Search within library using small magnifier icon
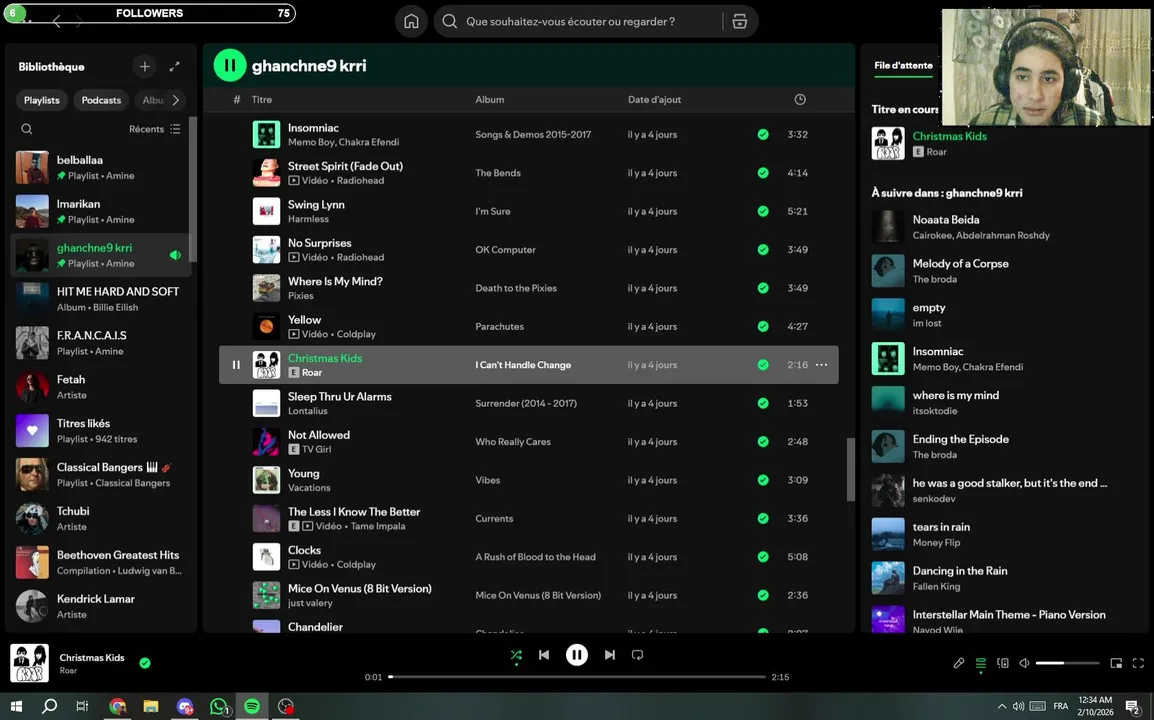1154x720 pixels. tap(26, 129)
